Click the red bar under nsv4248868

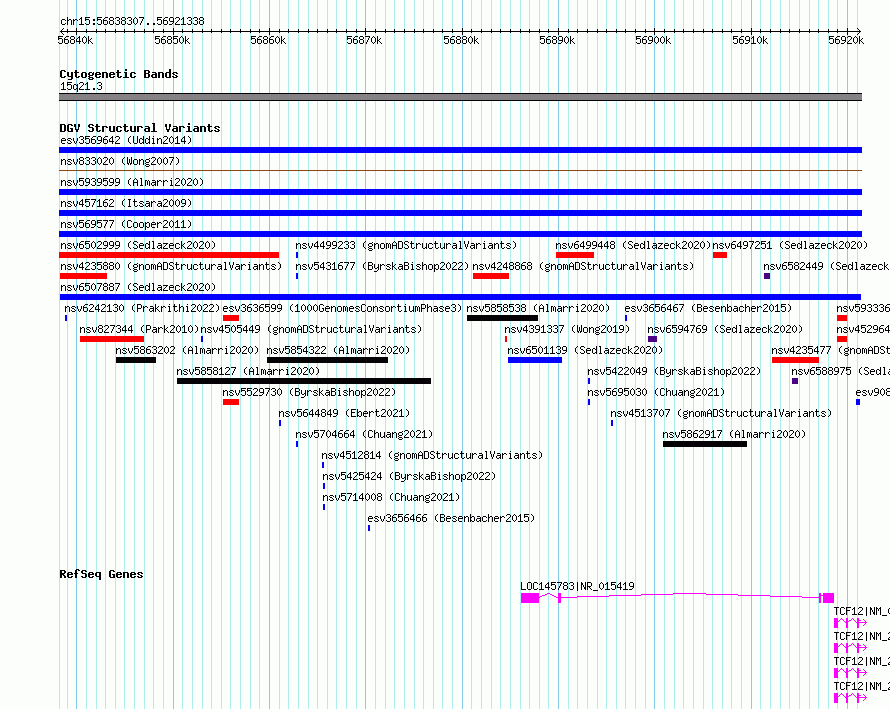491,276
